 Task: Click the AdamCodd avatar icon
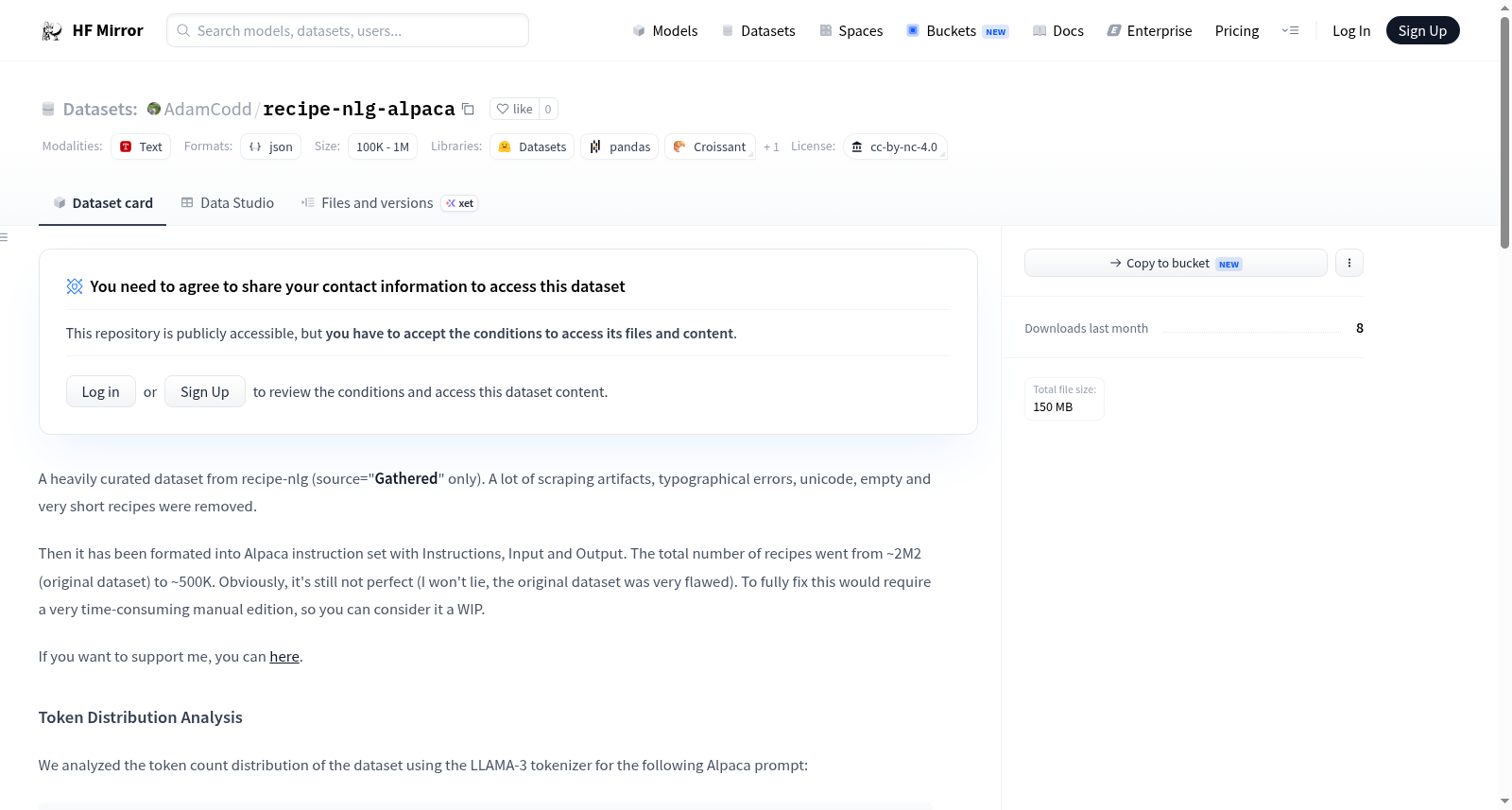(154, 109)
